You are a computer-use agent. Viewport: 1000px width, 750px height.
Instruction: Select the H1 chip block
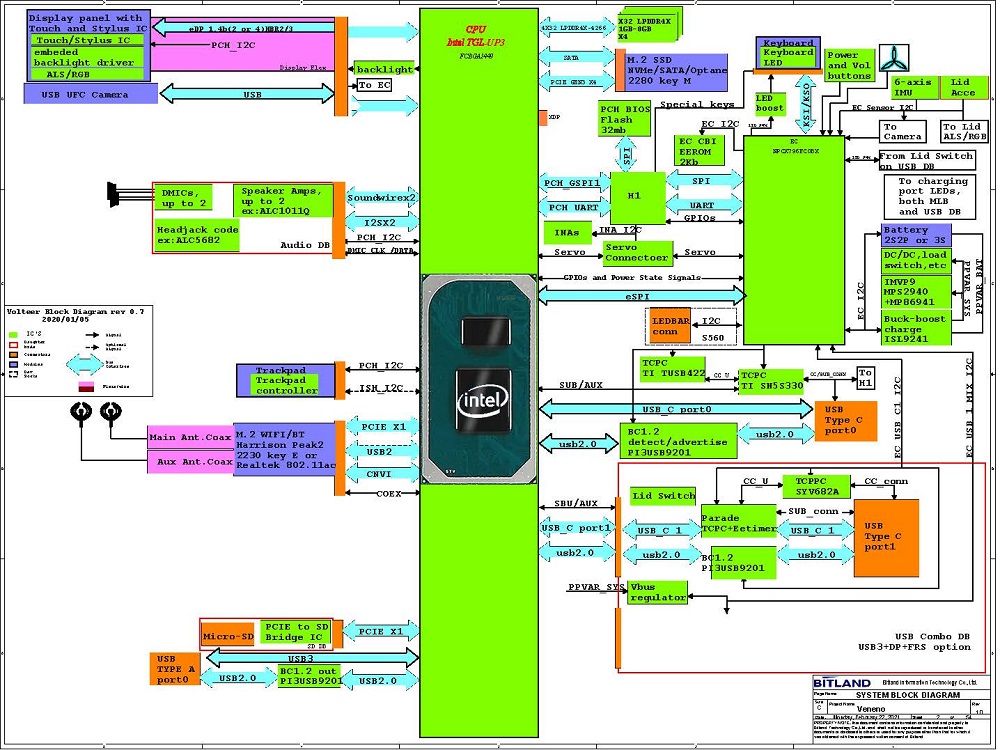637,197
